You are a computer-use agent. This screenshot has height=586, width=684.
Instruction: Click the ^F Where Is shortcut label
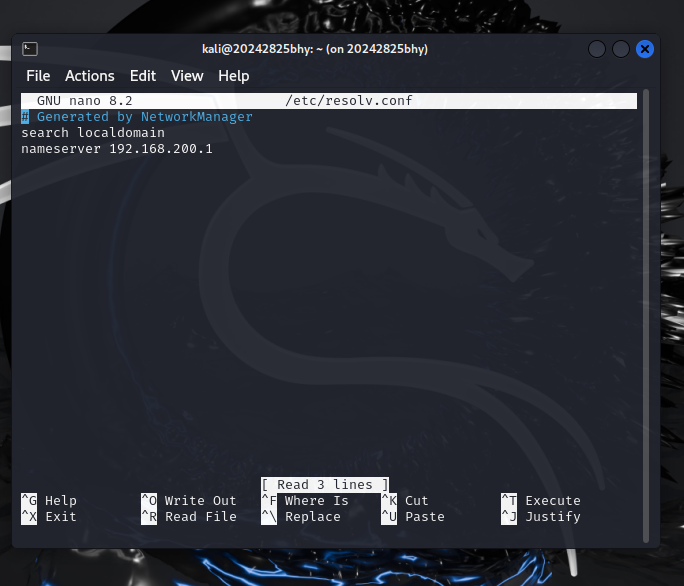(x=305, y=500)
